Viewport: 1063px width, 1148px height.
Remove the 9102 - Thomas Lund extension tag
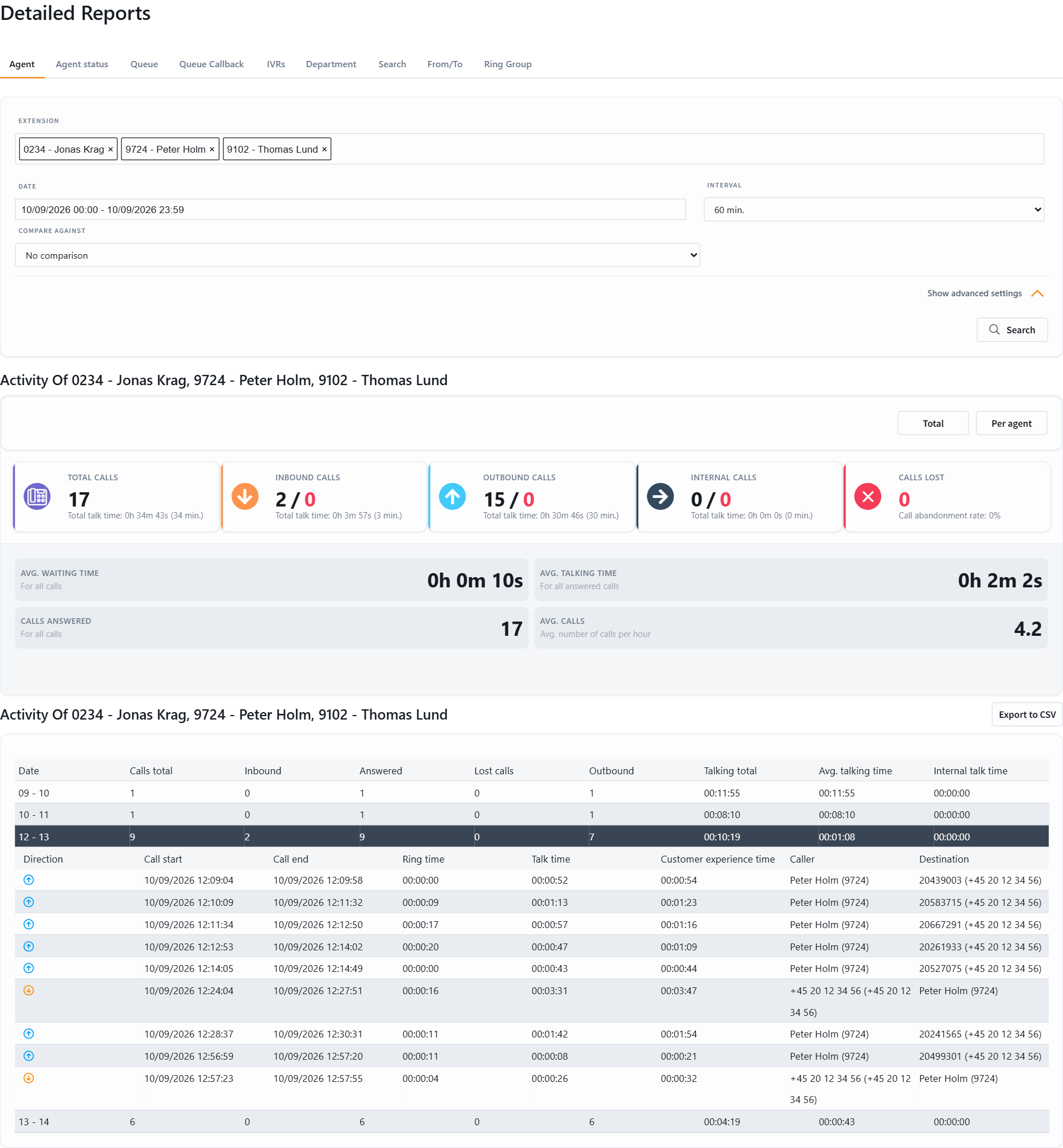tap(324, 149)
